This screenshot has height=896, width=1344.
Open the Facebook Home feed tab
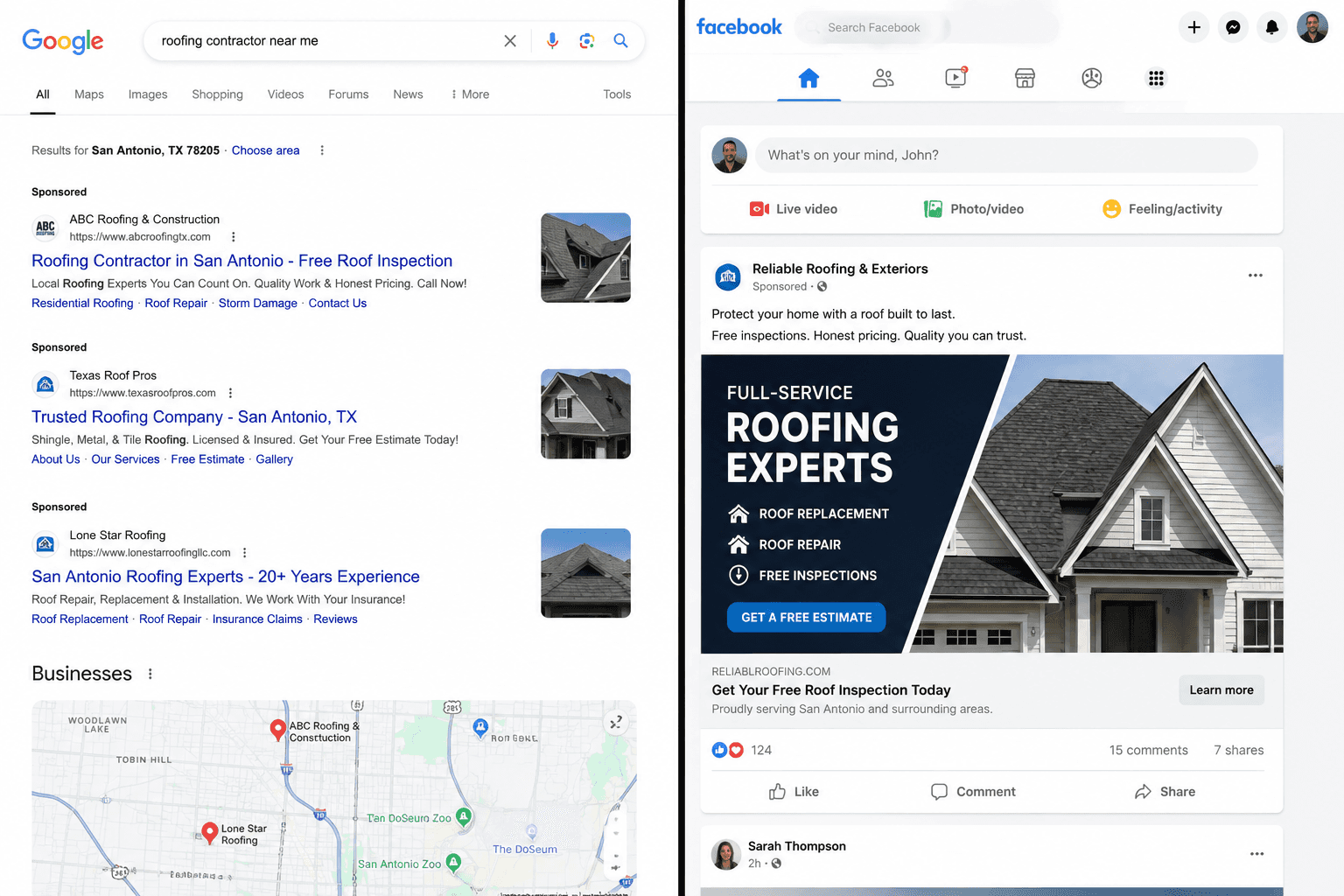pyautogui.click(x=808, y=79)
